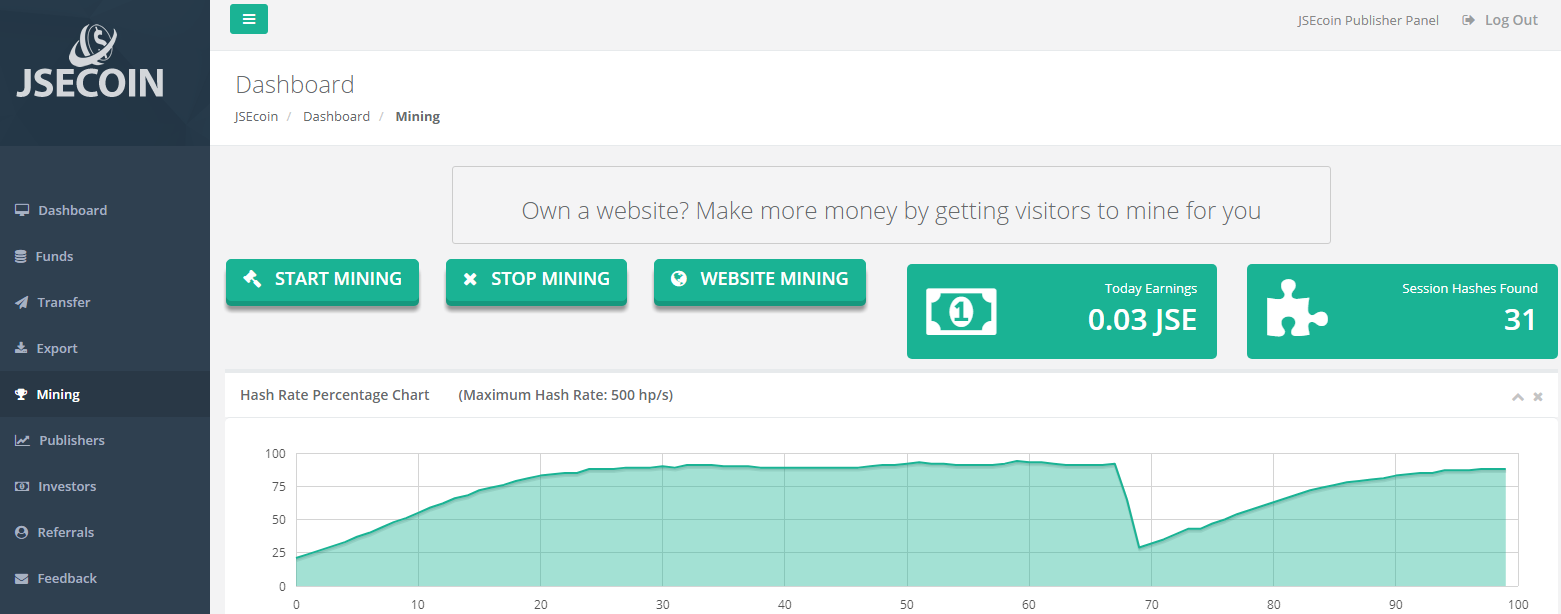
Task: Click the Export download icon
Action: pos(21,348)
